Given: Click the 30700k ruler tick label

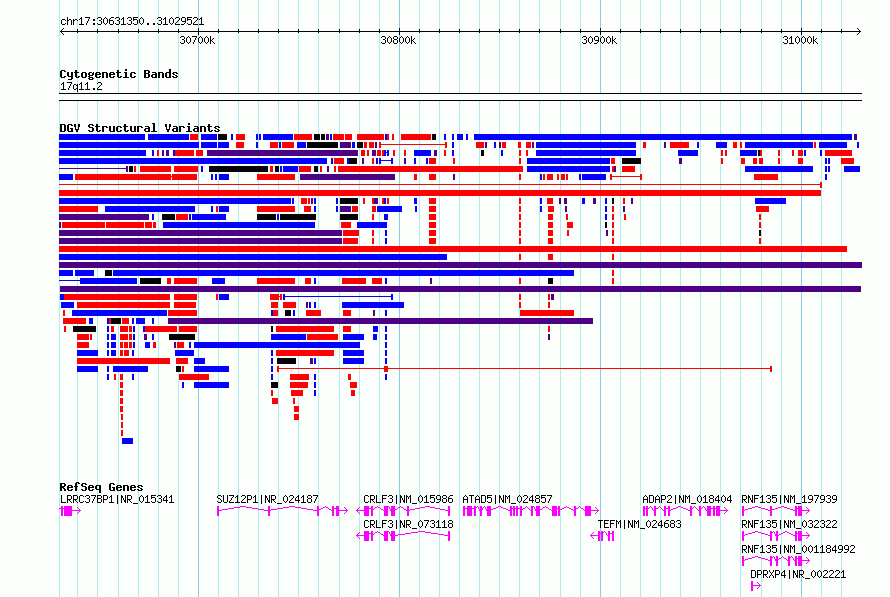Looking at the screenshot, I should [x=197, y=40].
